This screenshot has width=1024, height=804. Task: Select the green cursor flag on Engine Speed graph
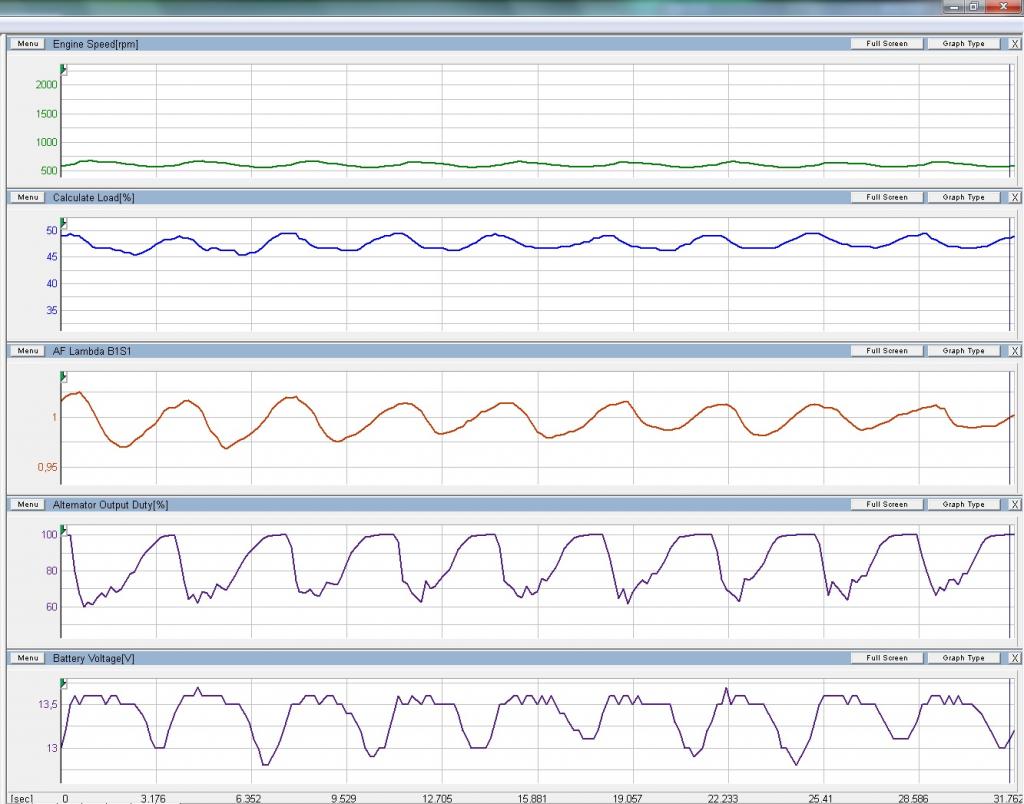(x=63, y=69)
